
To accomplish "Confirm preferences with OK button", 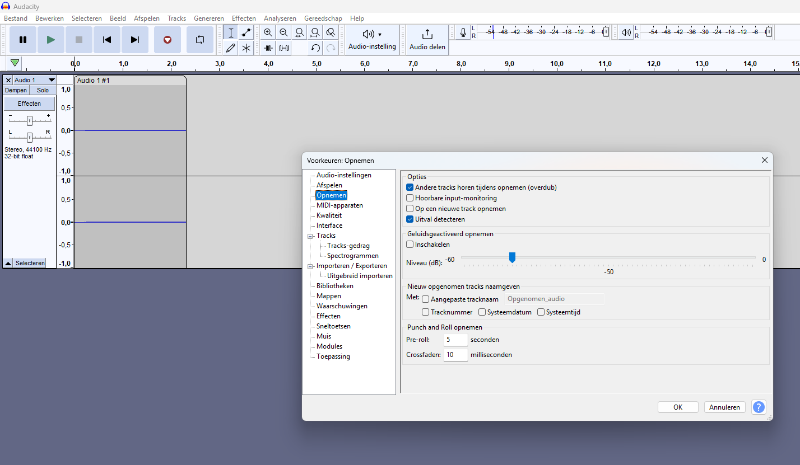I will click(x=677, y=407).
